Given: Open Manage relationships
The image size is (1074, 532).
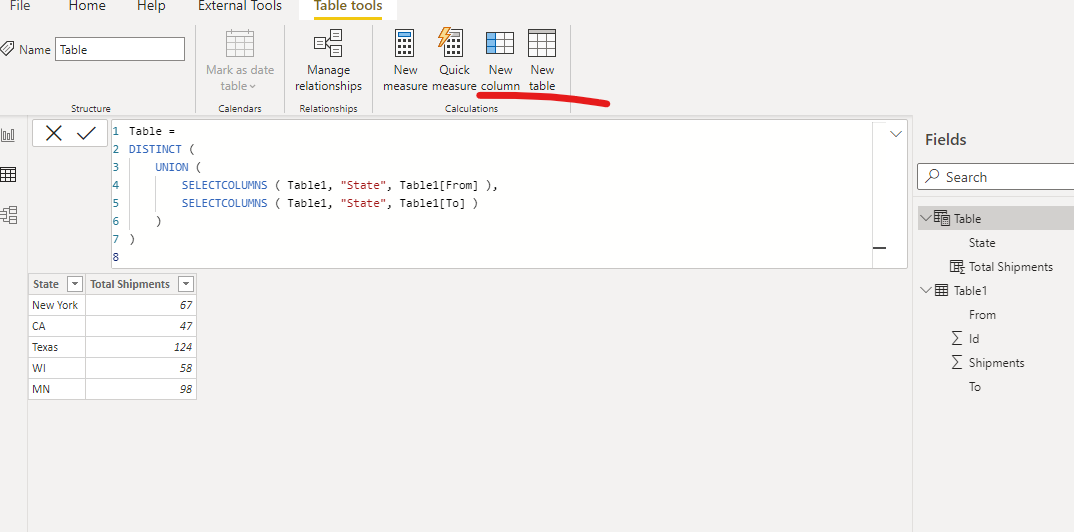Looking at the screenshot, I should [329, 61].
